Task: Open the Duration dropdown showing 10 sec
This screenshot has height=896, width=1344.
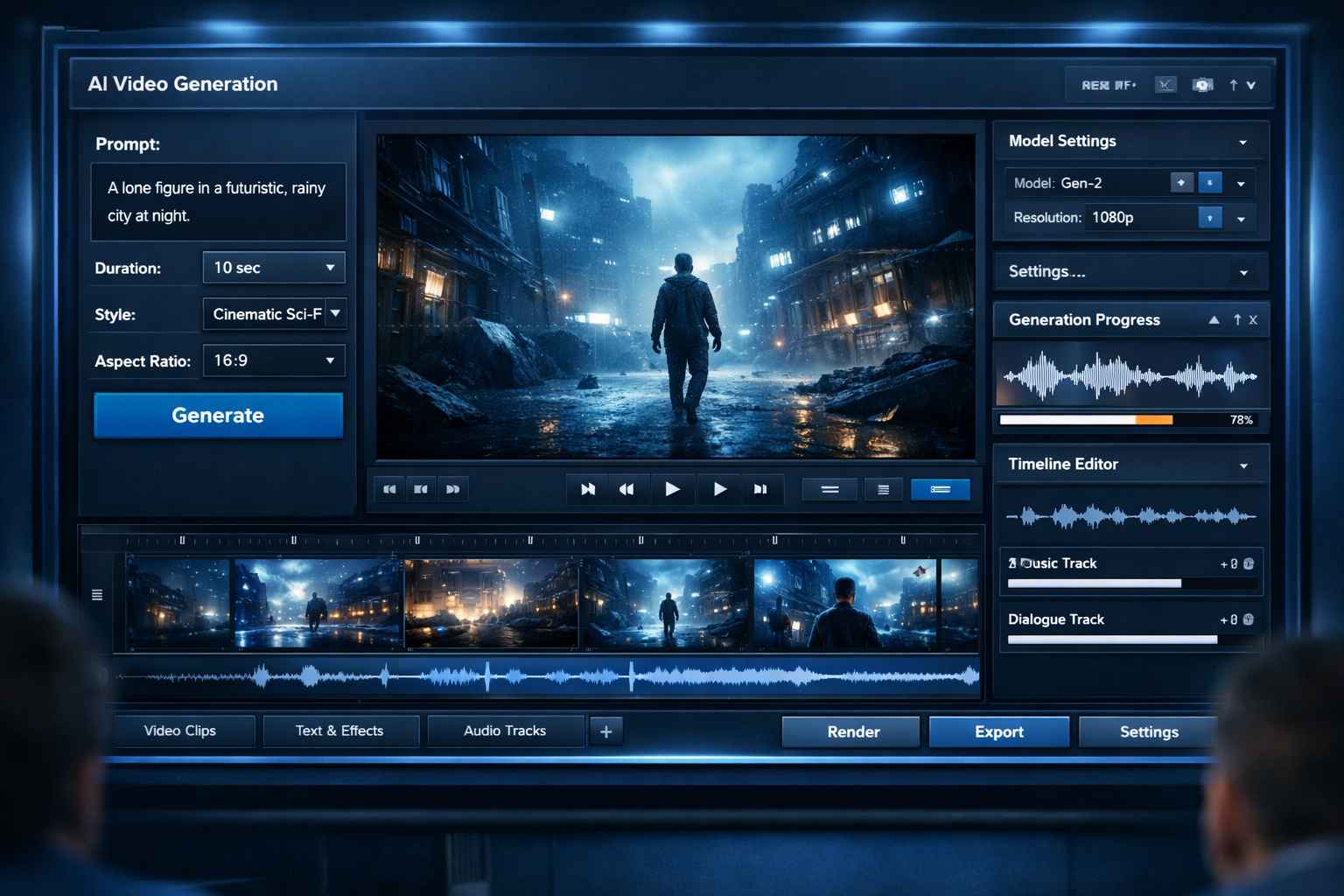Action: (274, 268)
